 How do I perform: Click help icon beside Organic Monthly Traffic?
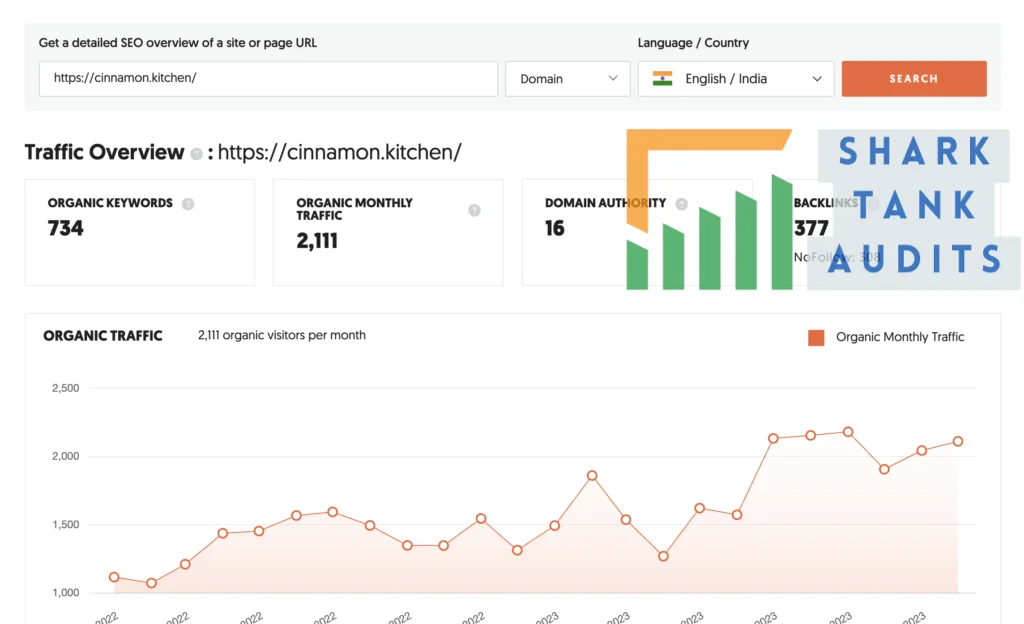pyautogui.click(x=474, y=210)
